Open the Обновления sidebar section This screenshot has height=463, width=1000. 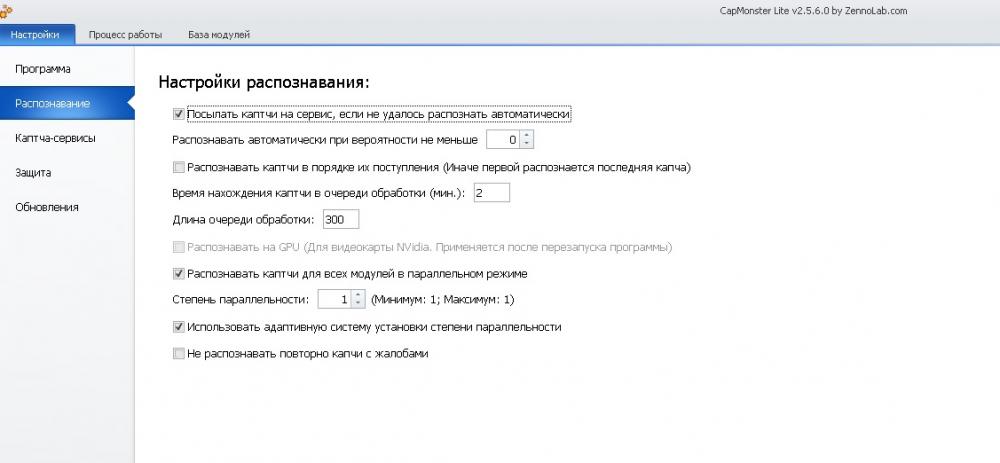(47, 207)
